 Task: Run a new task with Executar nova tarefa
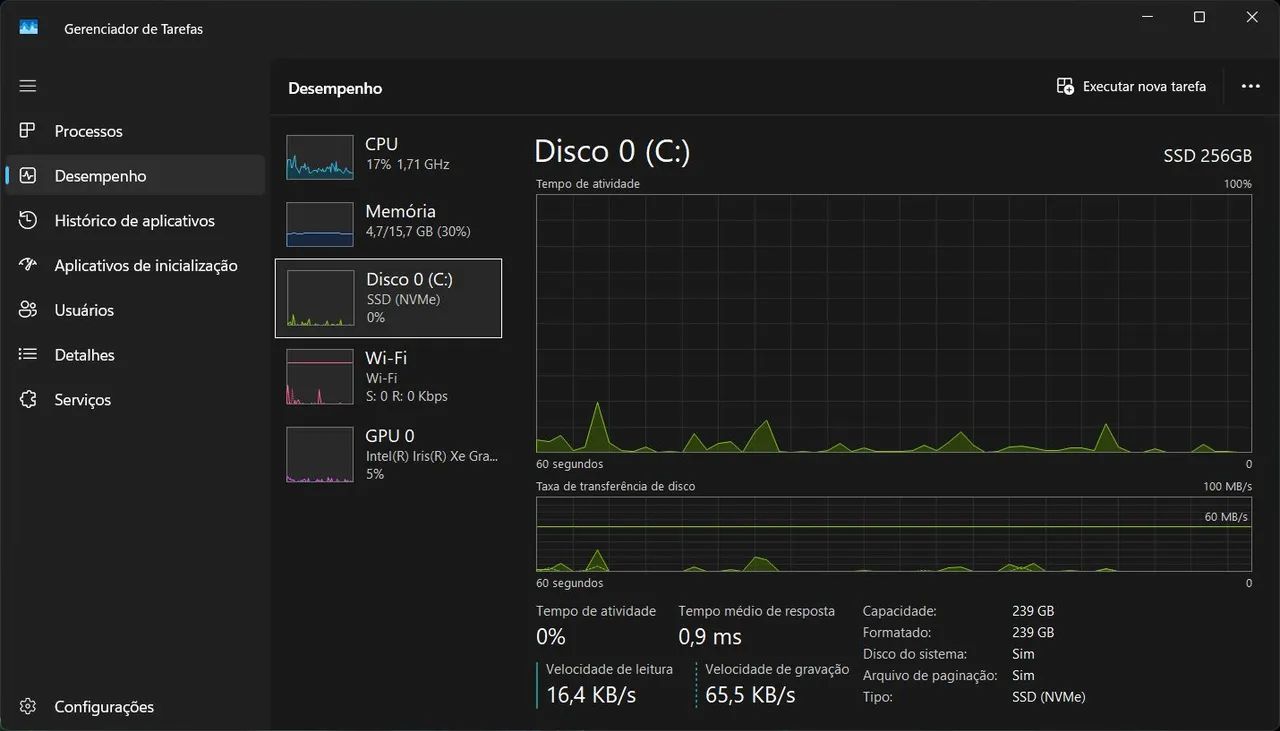pos(1131,86)
